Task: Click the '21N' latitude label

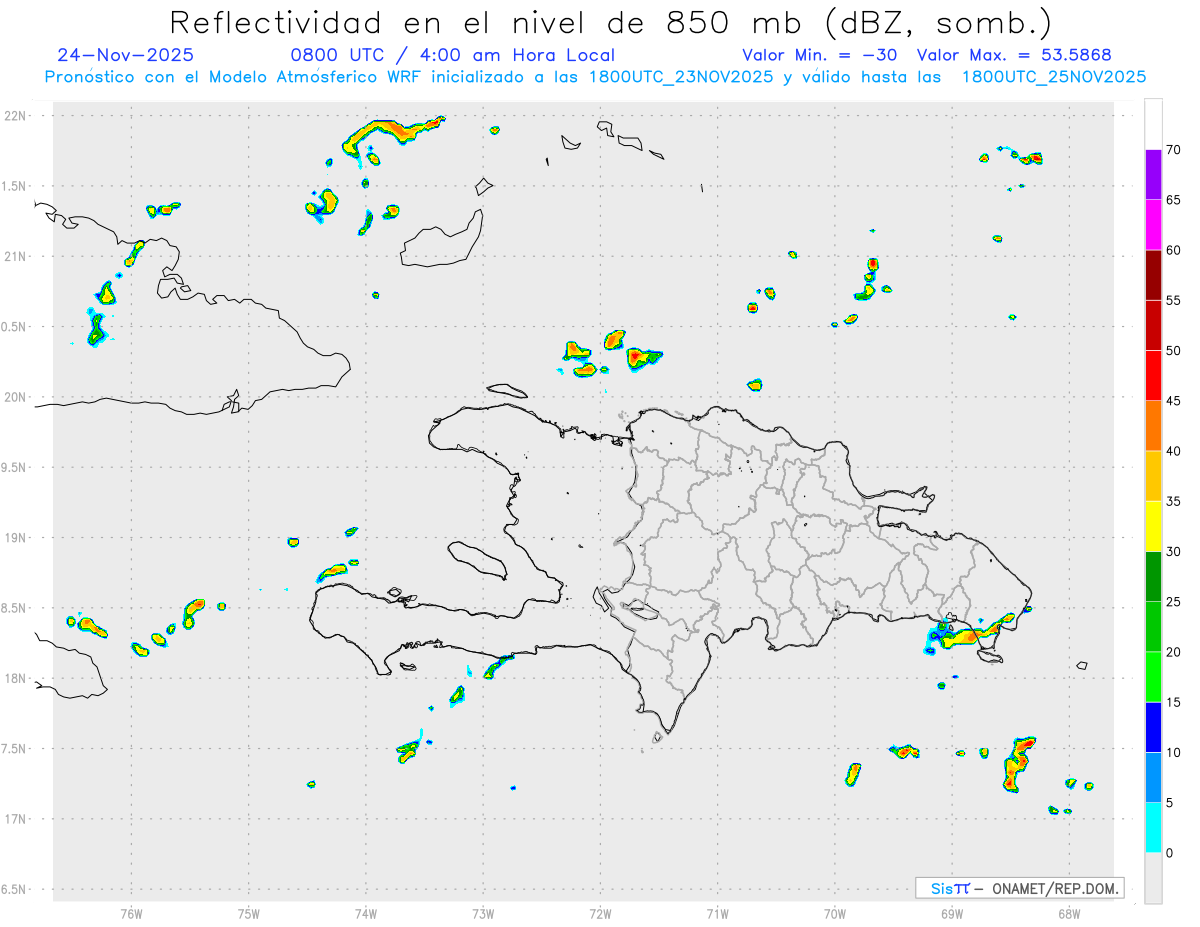Action: pyautogui.click(x=15, y=256)
